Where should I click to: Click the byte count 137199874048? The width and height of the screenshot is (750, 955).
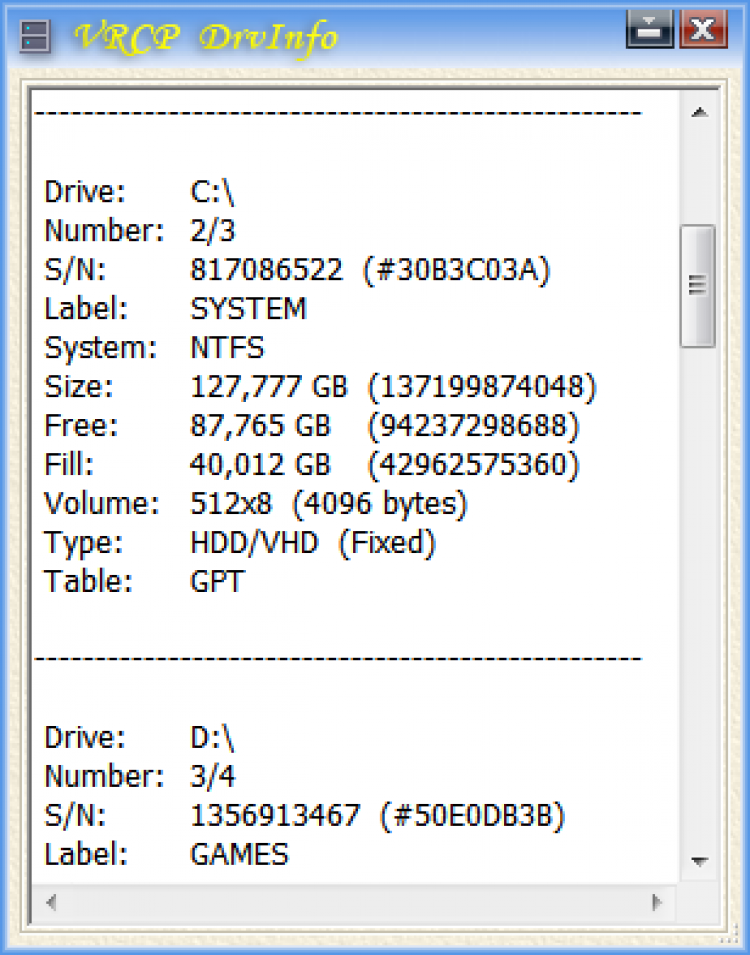[482, 387]
